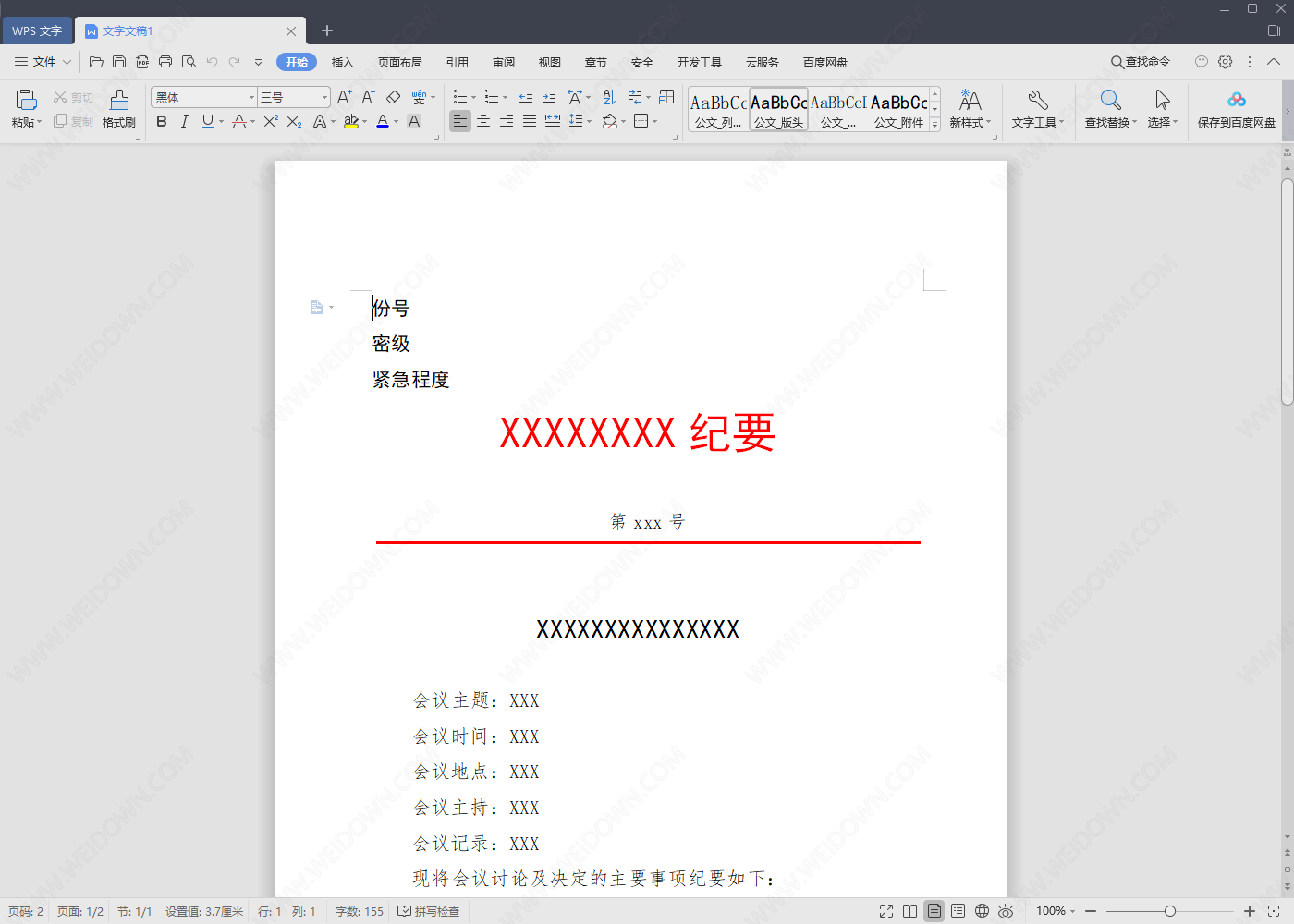Toggle strikethrough formatting
This screenshot has height=924, width=1294.
(239, 121)
